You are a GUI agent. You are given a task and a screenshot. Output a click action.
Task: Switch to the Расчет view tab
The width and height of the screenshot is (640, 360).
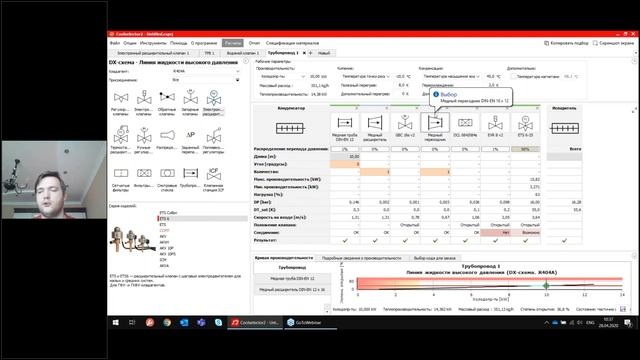pos(233,43)
